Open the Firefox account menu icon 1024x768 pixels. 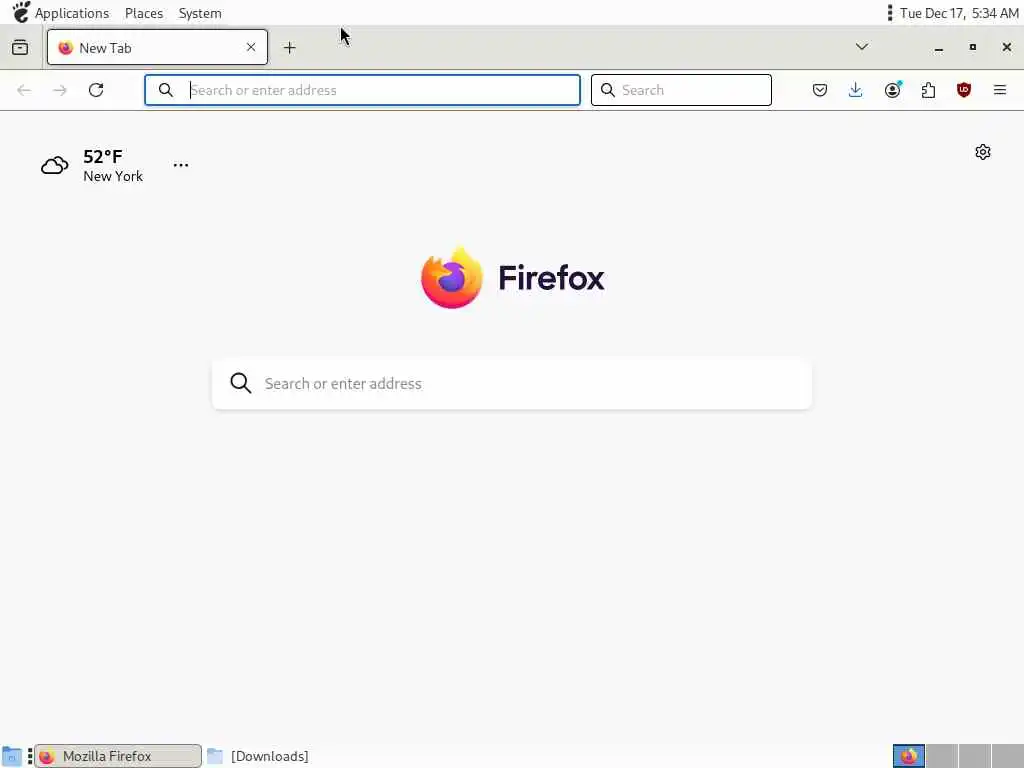892,90
